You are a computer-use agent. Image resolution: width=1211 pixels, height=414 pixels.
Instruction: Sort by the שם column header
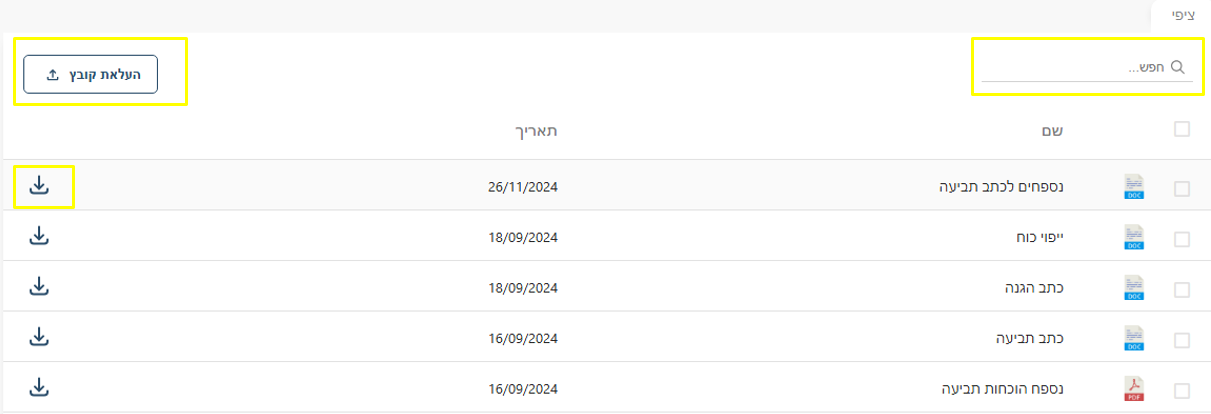[x=1052, y=130]
